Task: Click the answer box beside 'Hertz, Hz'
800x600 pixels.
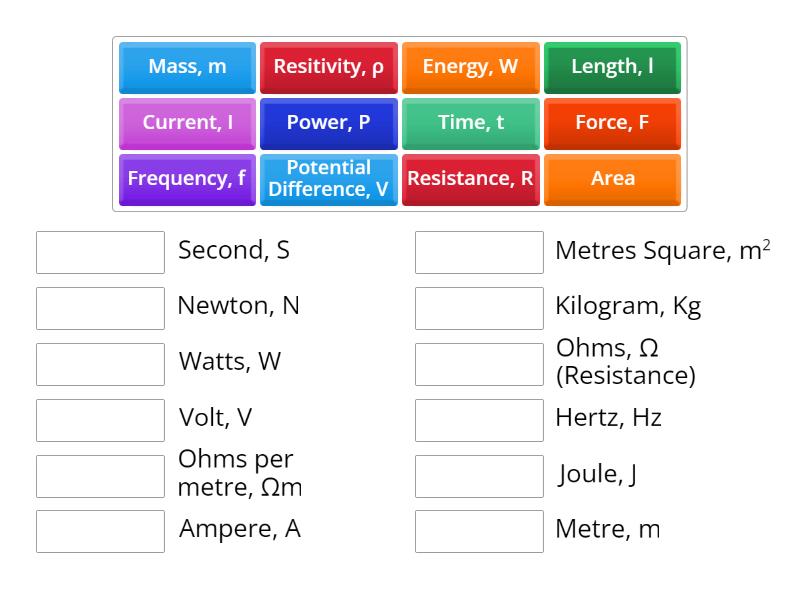Action: (478, 420)
